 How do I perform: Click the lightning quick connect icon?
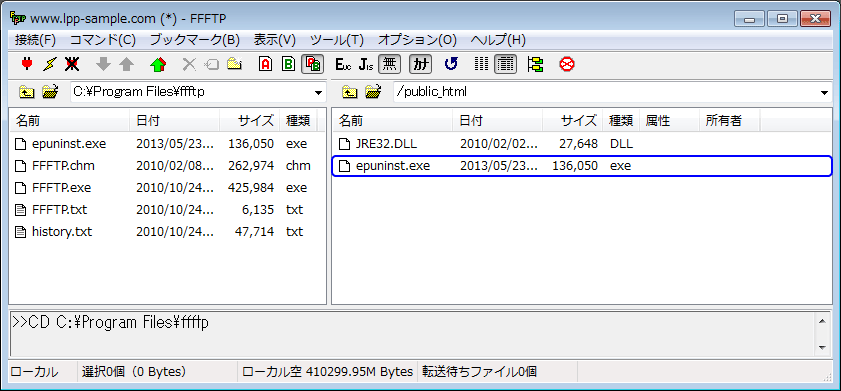[x=49, y=65]
